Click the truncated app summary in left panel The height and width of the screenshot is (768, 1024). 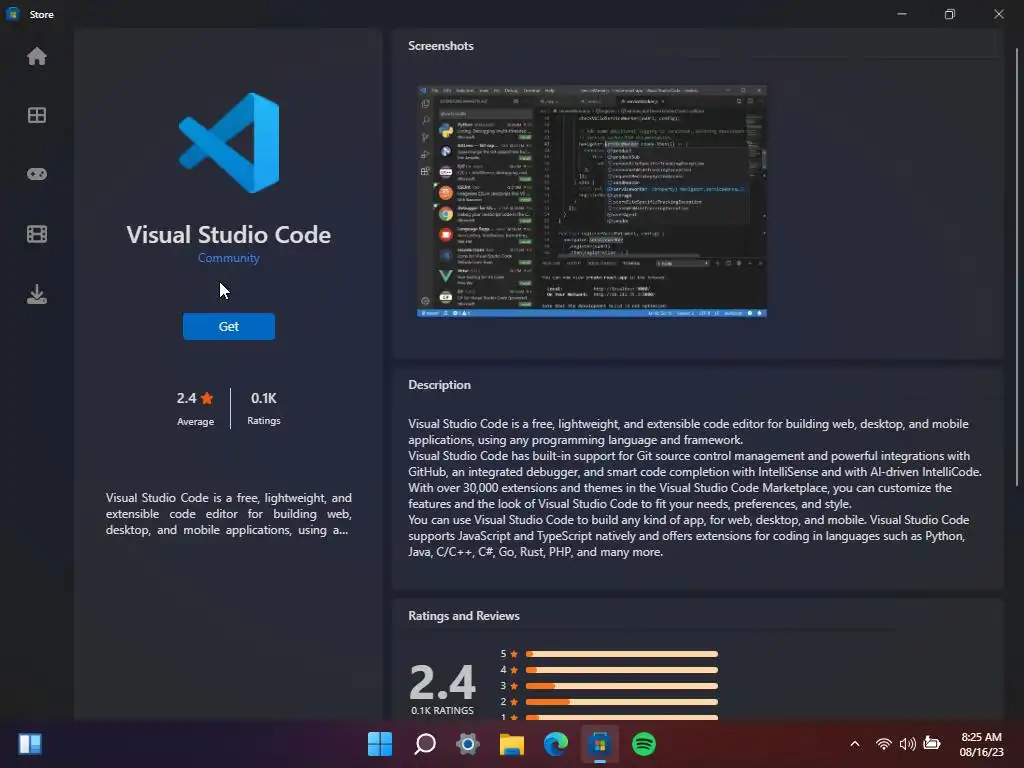[229, 514]
